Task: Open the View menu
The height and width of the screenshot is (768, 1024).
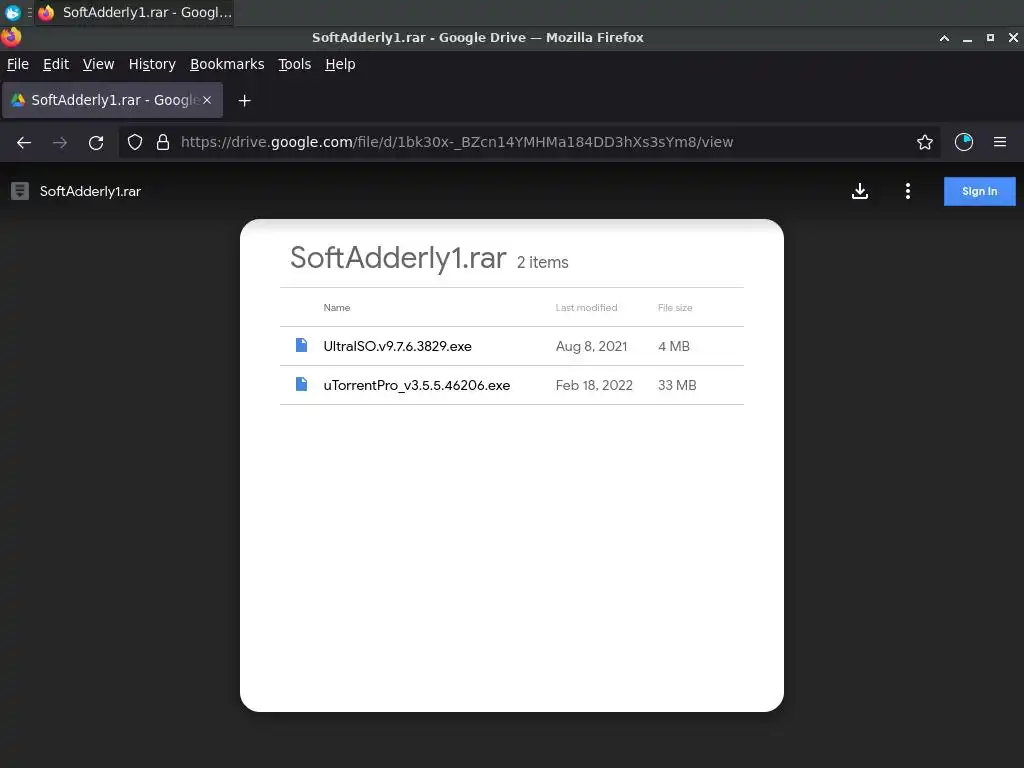Action: click(98, 64)
